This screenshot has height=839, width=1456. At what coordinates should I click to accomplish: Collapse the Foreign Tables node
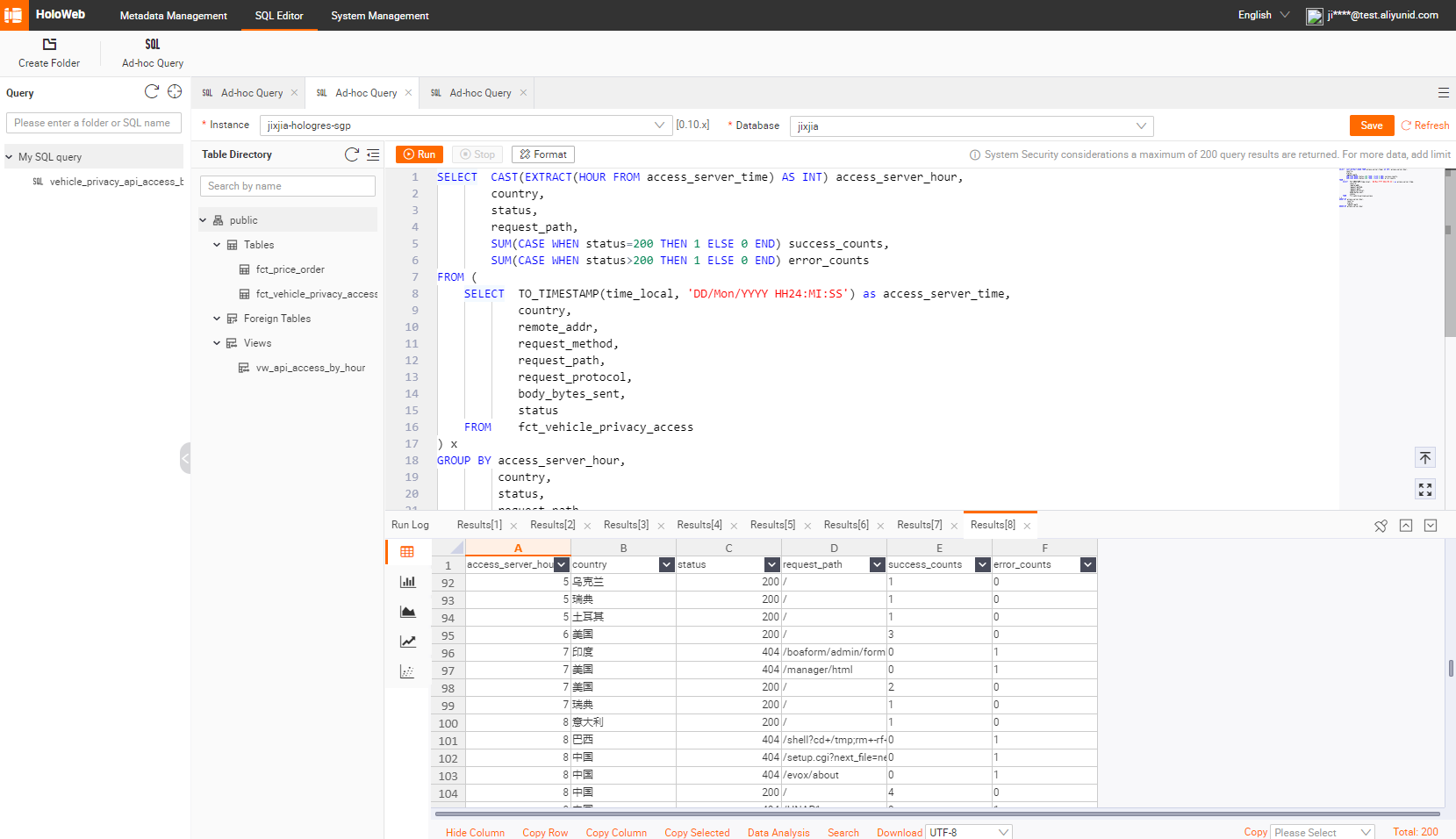[217, 319]
